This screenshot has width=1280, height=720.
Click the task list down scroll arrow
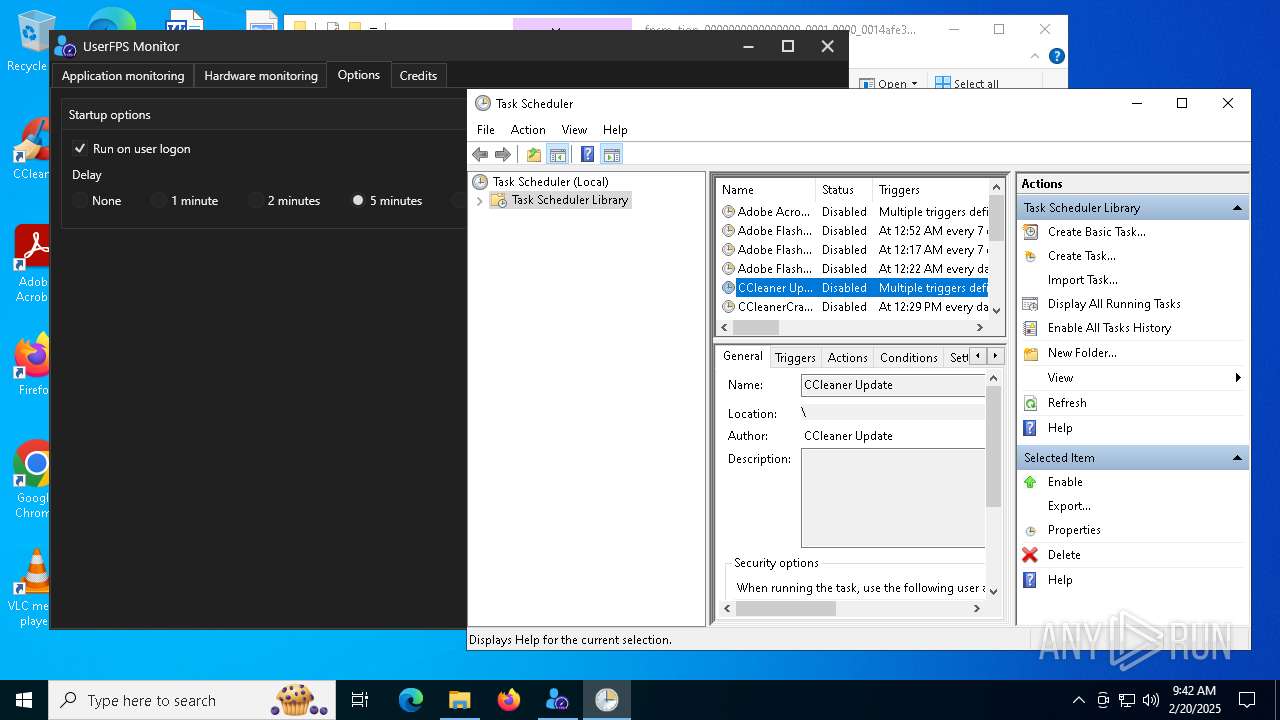tap(996, 311)
